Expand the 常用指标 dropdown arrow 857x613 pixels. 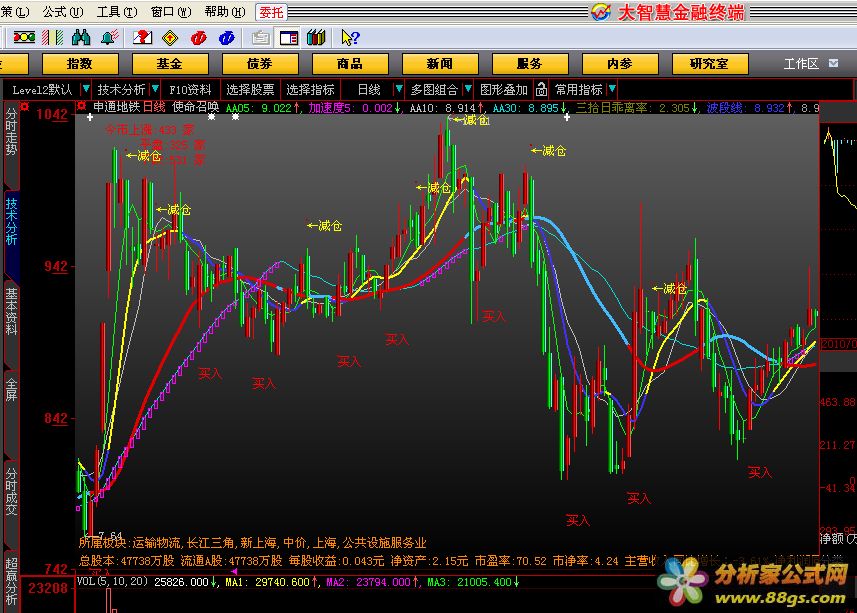(x=612, y=89)
